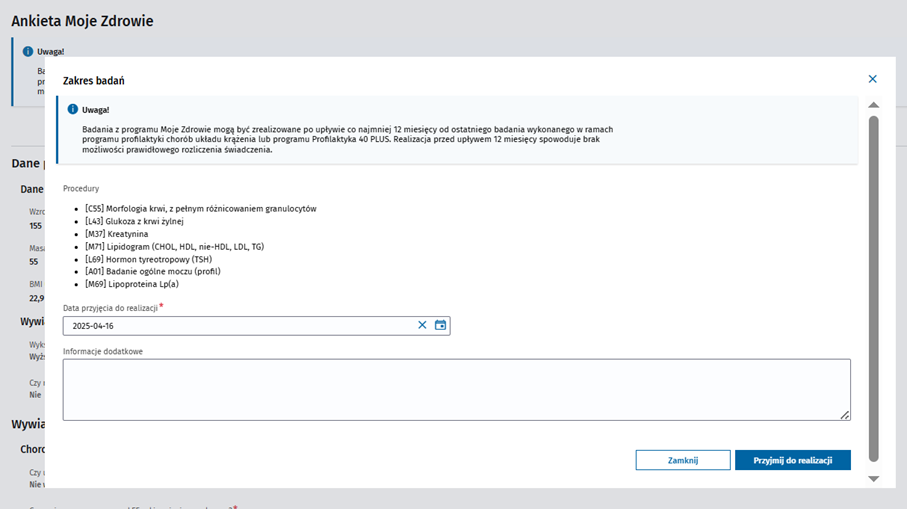This screenshot has width=907, height=509.
Task: Click the info icon in the background Uwaga banner
Action: 27,51
